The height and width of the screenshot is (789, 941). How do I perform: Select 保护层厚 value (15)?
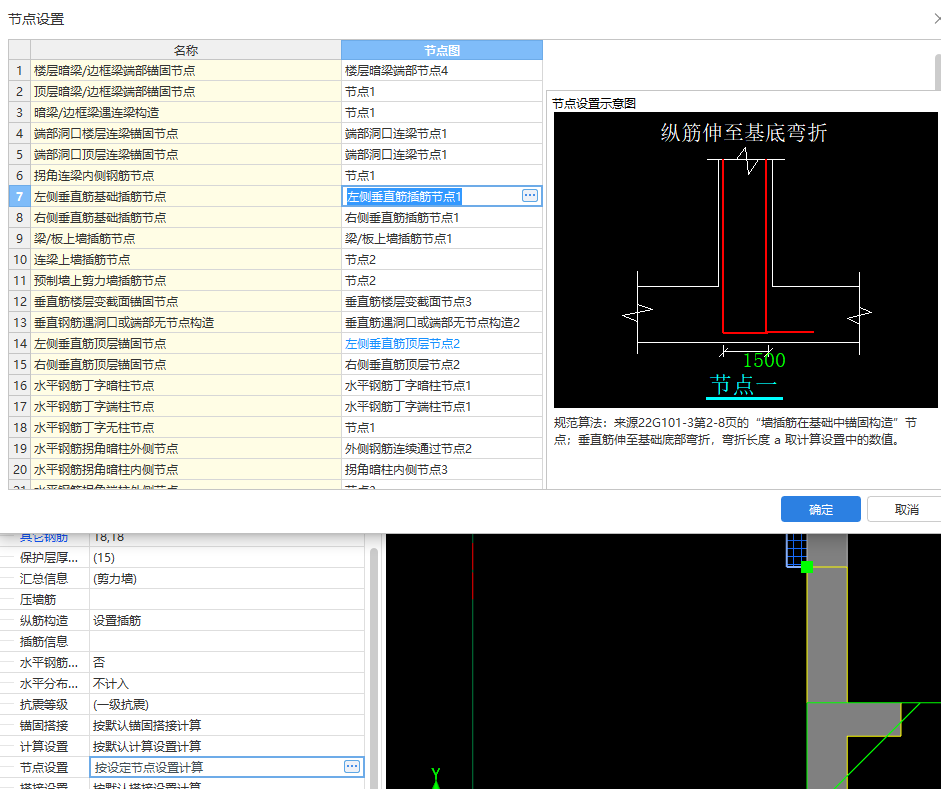(227, 557)
